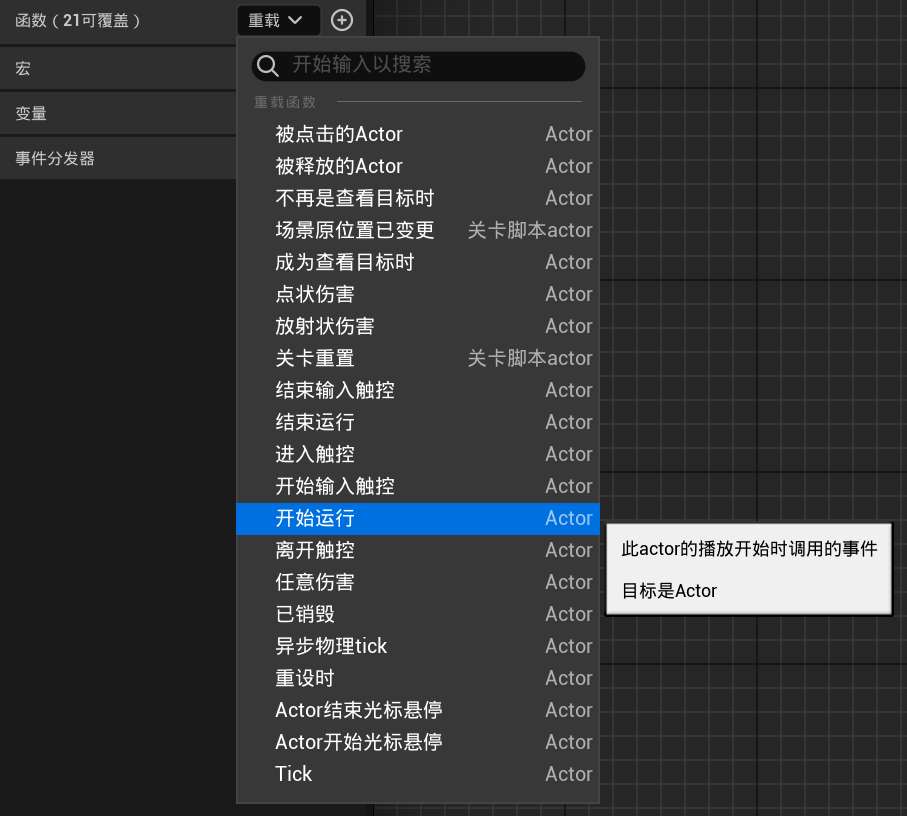Select 任意伤害 override function
Screen dimensions: 907x816
pyautogui.click(x=315, y=582)
